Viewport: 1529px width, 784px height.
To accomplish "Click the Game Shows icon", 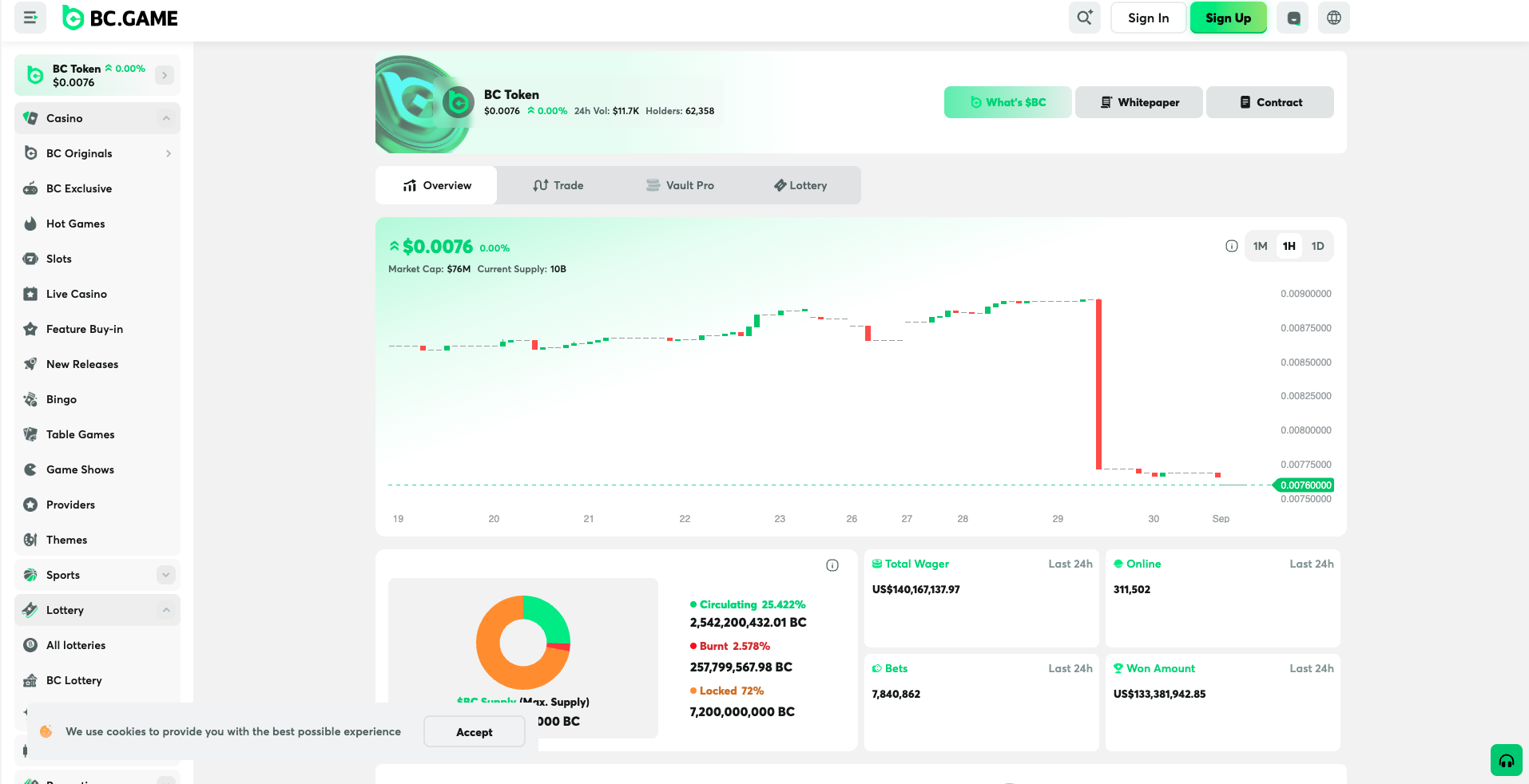I will point(30,469).
